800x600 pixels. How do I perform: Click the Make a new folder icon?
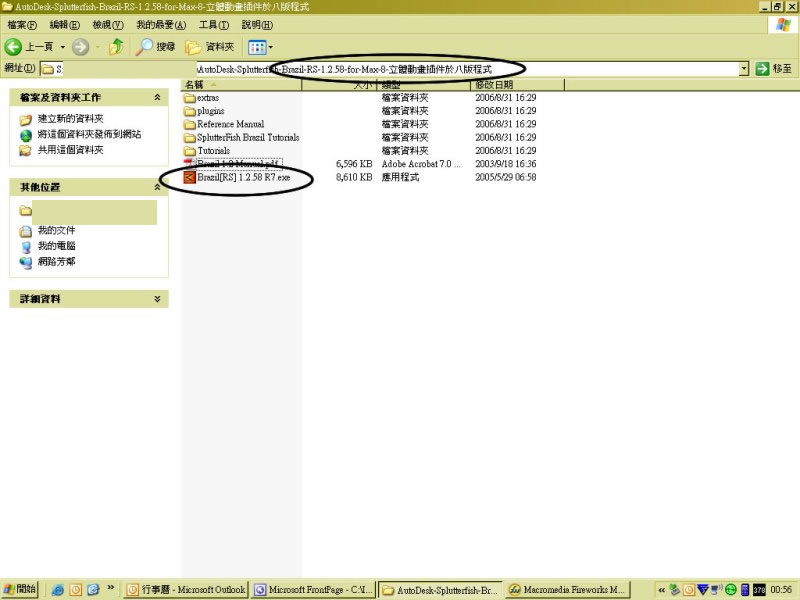coord(26,119)
